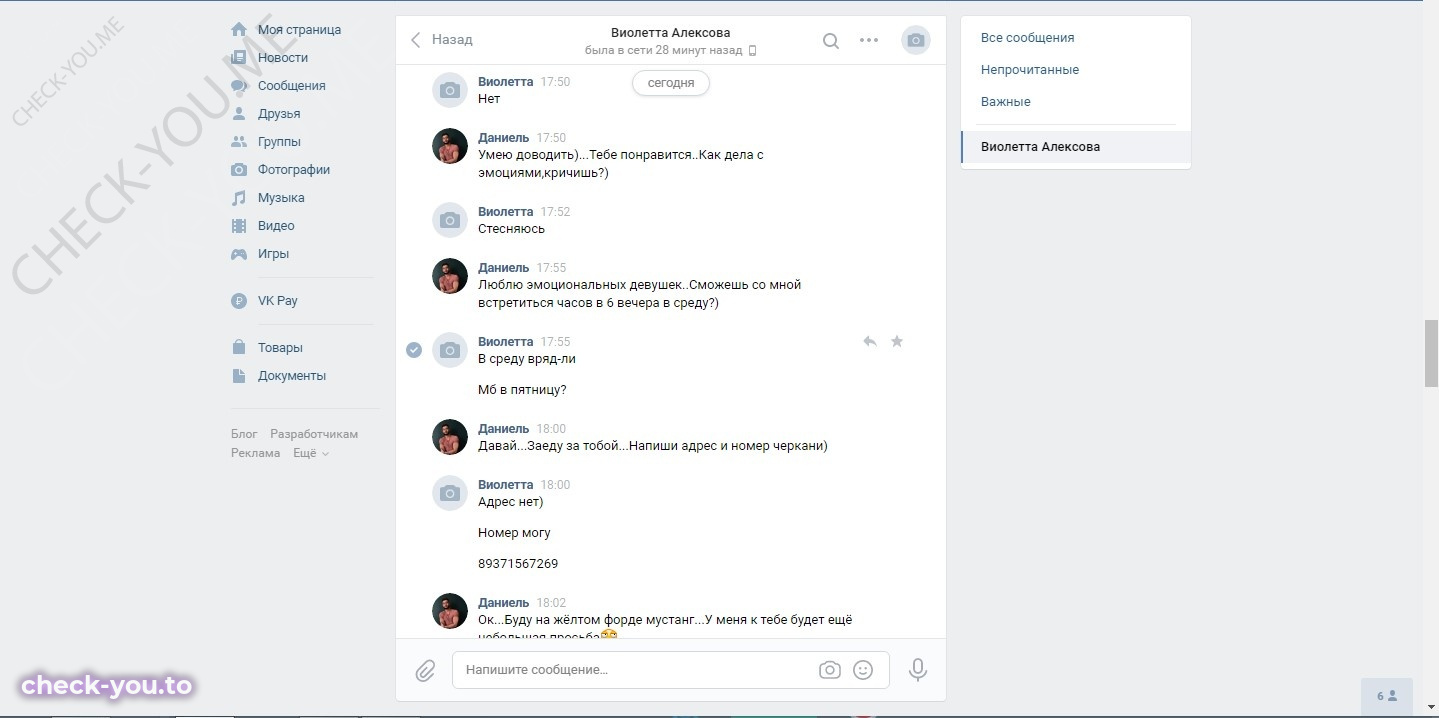The width and height of the screenshot is (1439, 718).
Task: Select the Виолетта Алексова dialog tab
Action: click(x=1076, y=147)
